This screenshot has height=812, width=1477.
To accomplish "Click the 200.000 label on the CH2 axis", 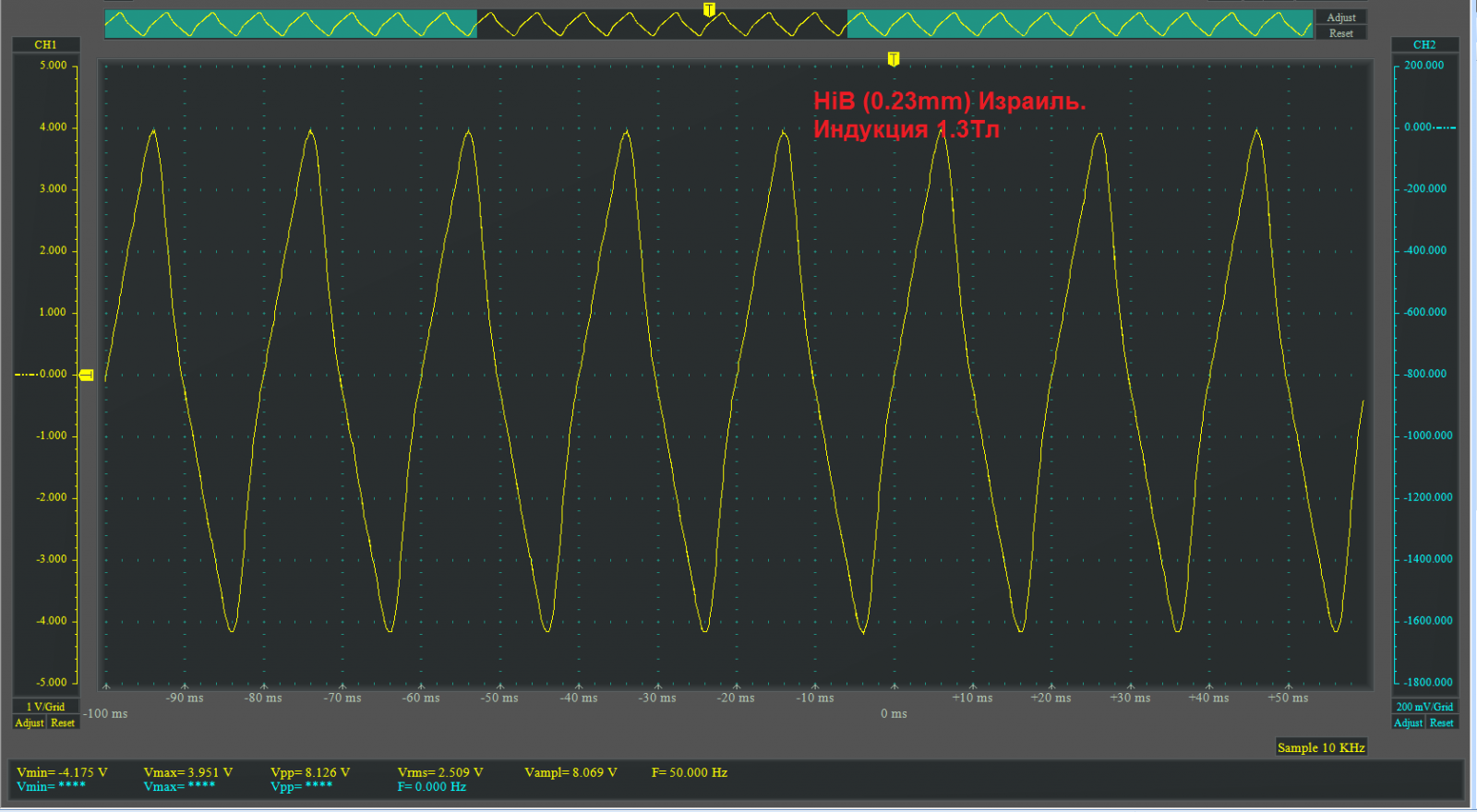I will click(x=1424, y=66).
